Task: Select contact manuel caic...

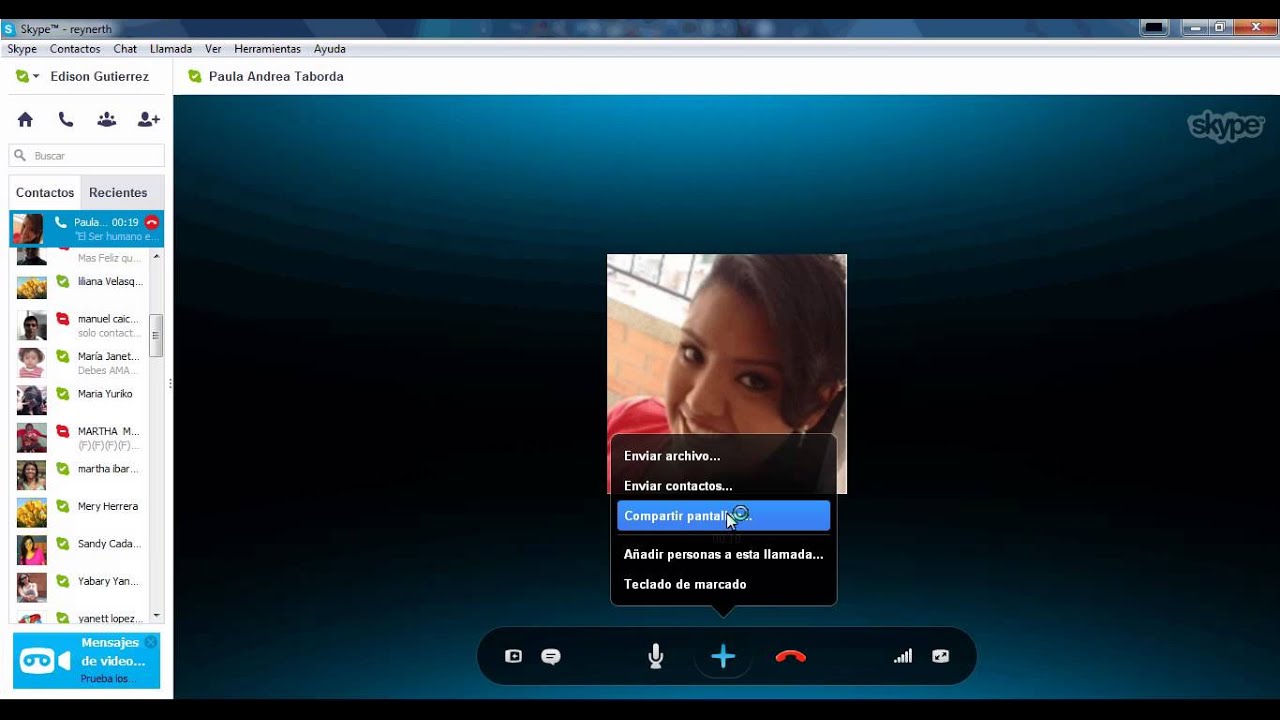Action: tap(80, 326)
